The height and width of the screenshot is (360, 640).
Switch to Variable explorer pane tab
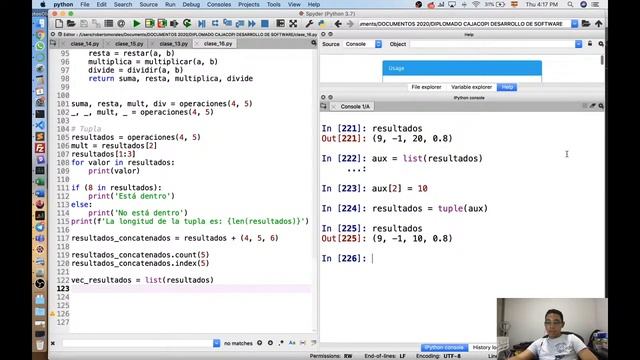tap(471, 87)
